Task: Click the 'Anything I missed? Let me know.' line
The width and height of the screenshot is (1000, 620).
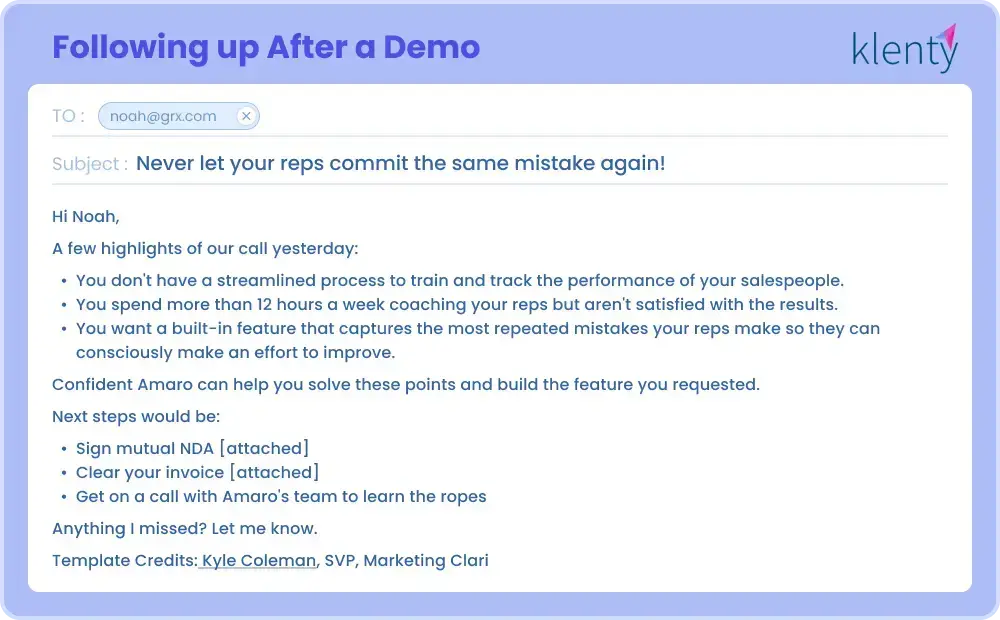Action: point(184,528)
